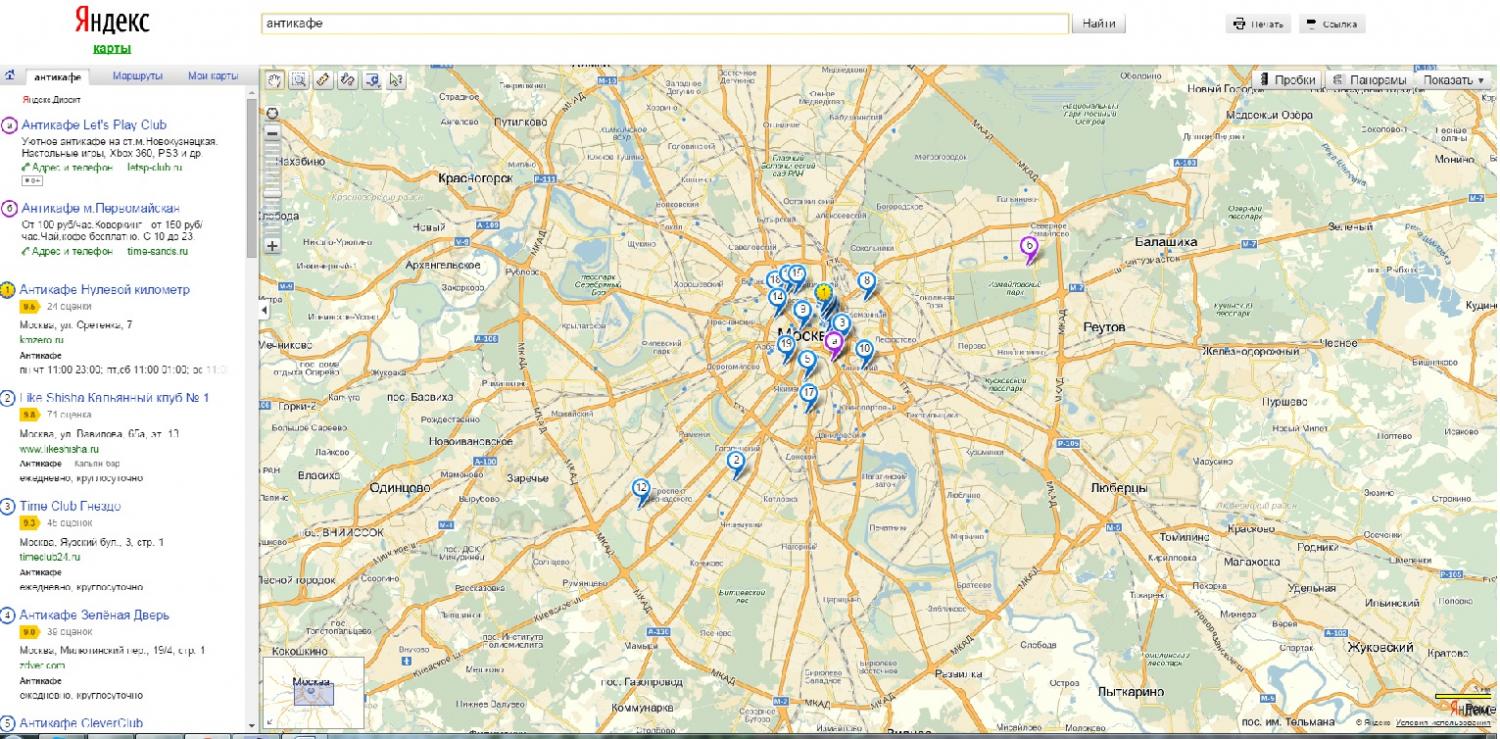Click the home icon left of search tabs

coord(10,76)
